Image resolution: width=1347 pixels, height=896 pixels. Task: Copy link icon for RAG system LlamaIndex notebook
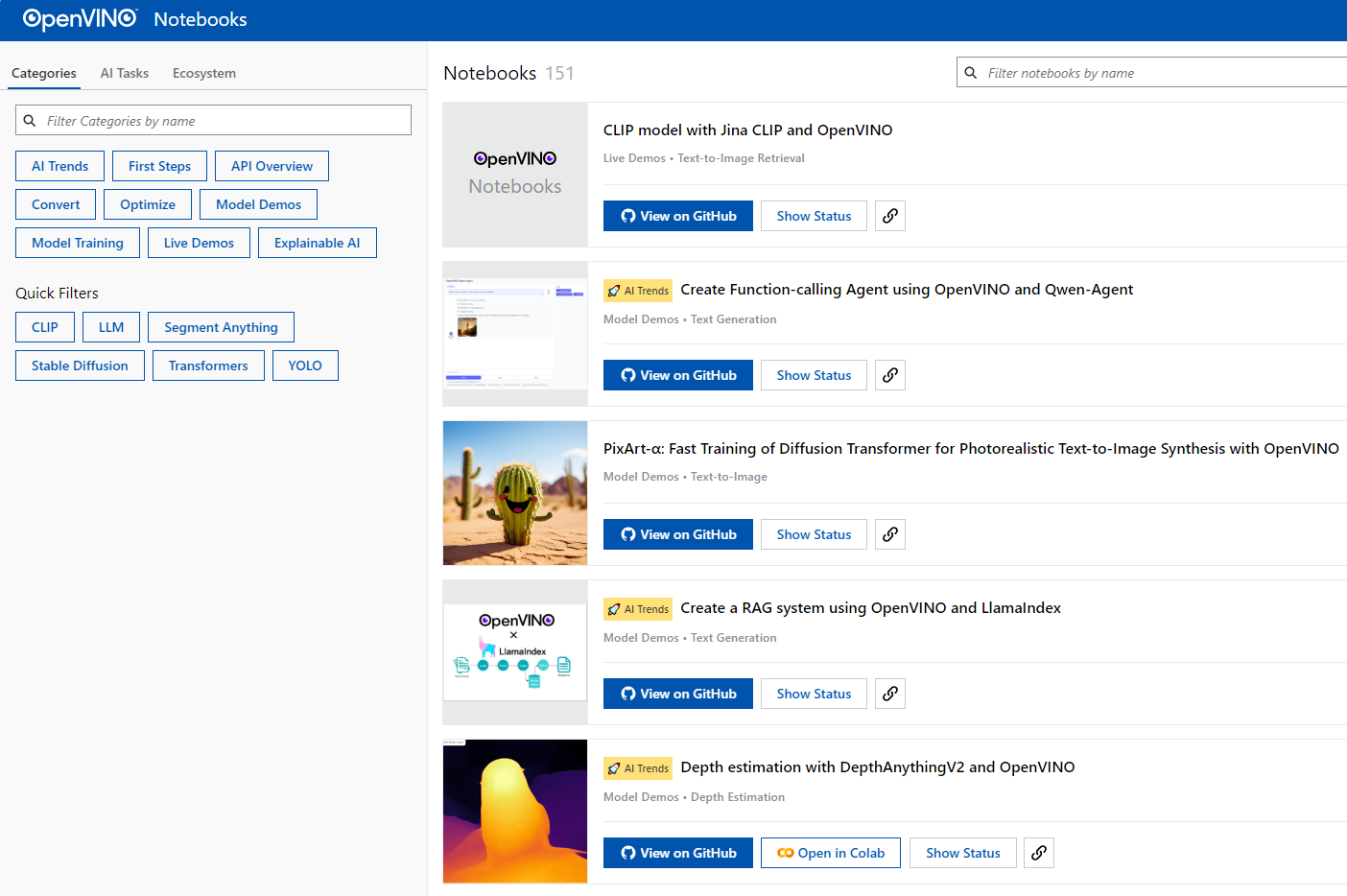[890, 694]
